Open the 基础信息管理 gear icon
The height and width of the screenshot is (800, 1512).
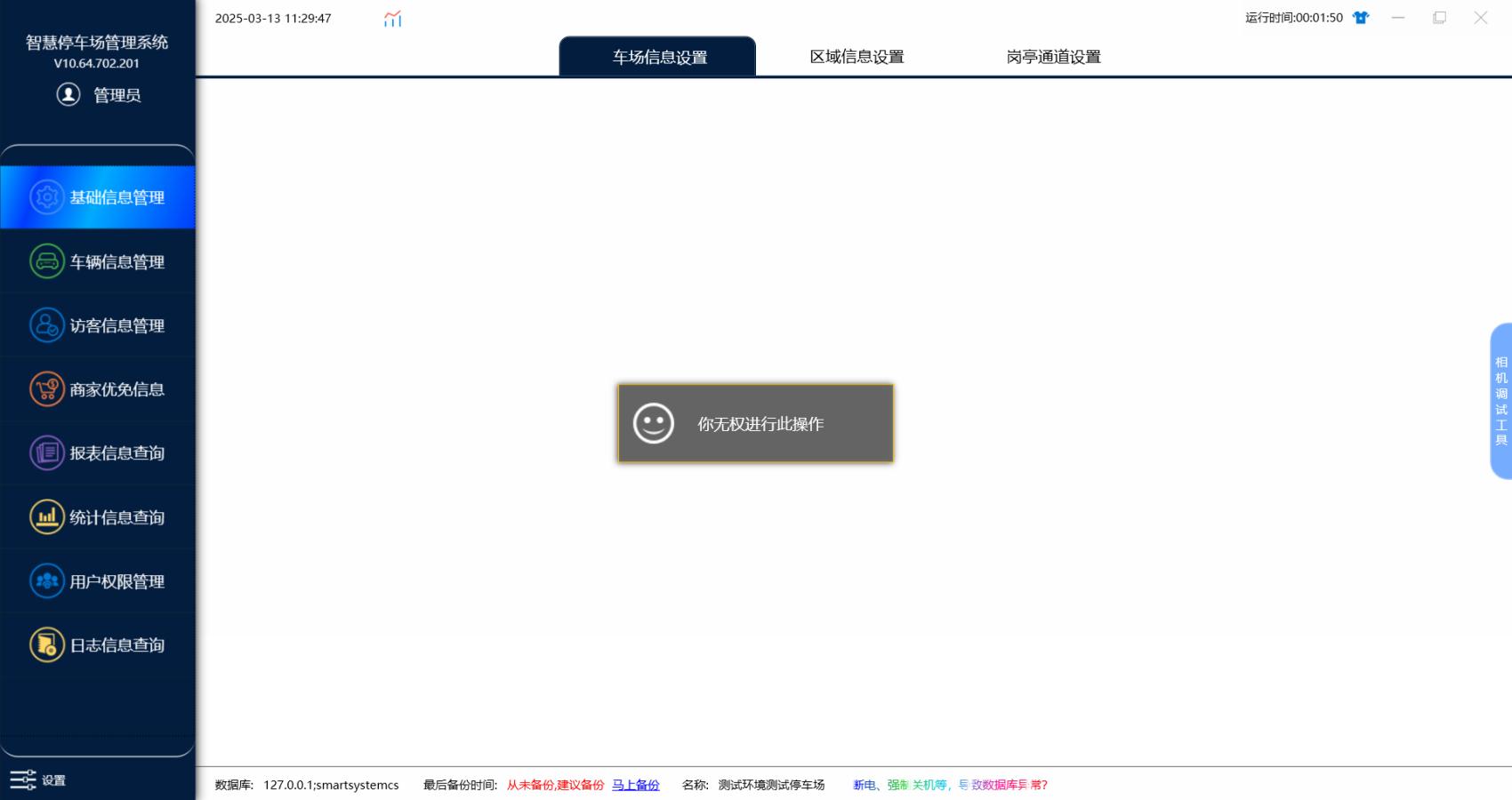(47, 196)
